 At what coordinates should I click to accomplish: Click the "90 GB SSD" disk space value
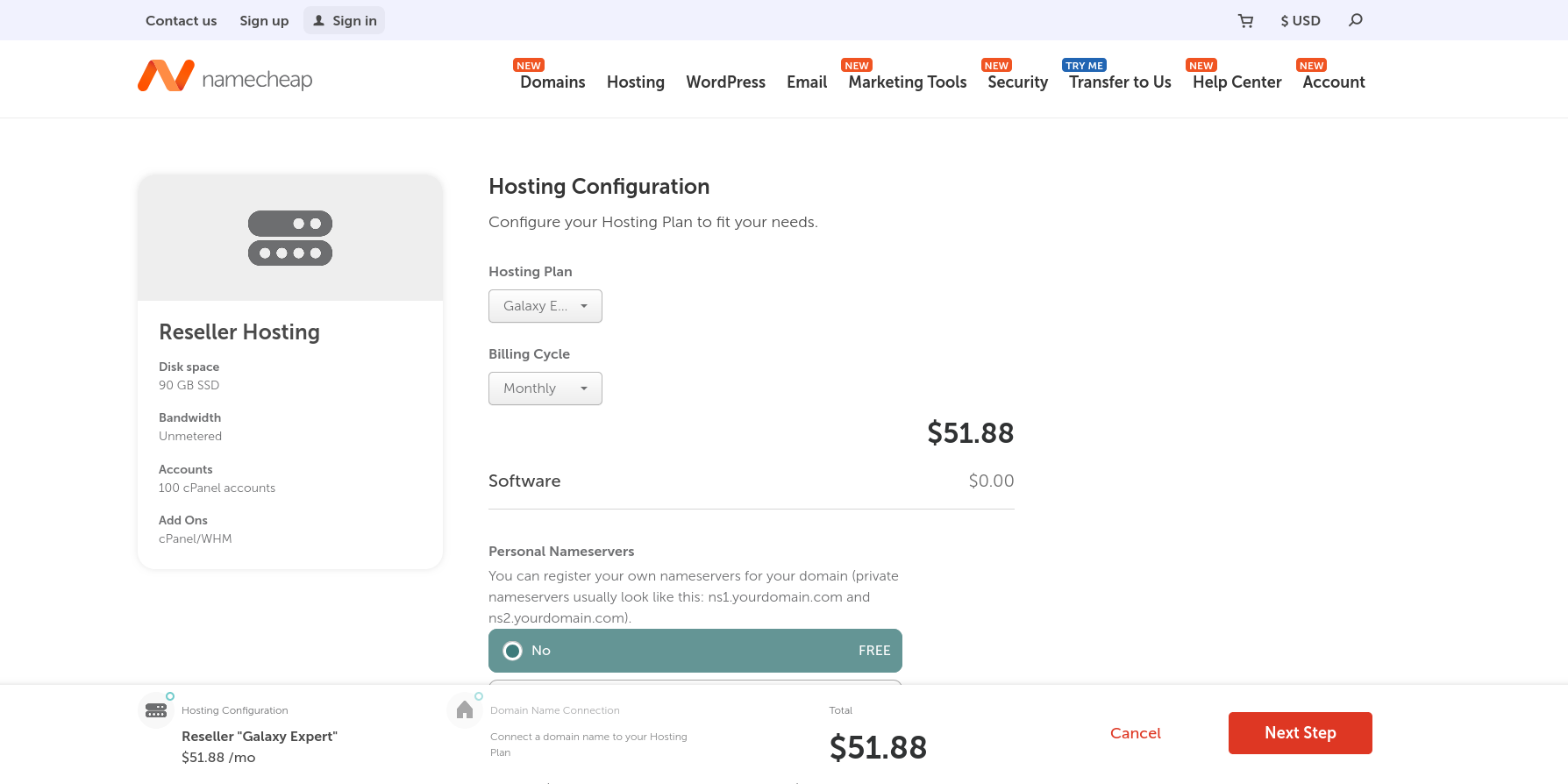point(189,385)
